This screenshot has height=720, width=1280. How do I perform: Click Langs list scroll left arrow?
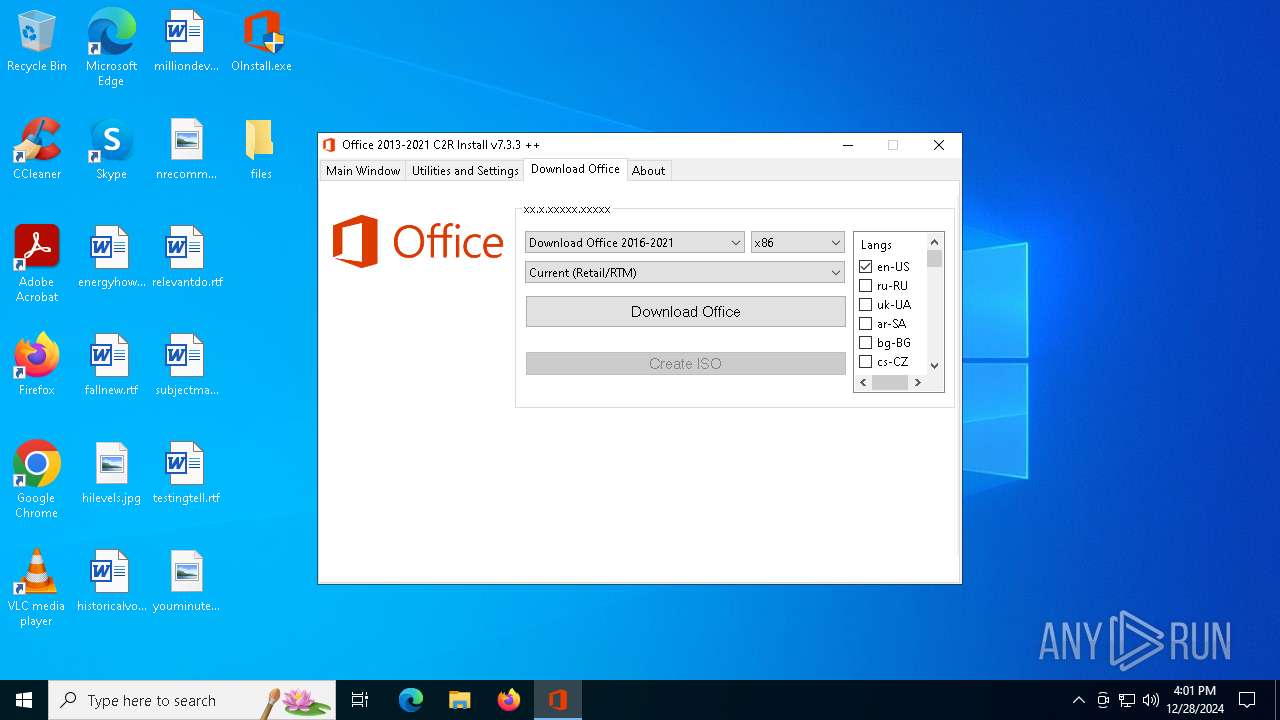click(x=863, y=383)
